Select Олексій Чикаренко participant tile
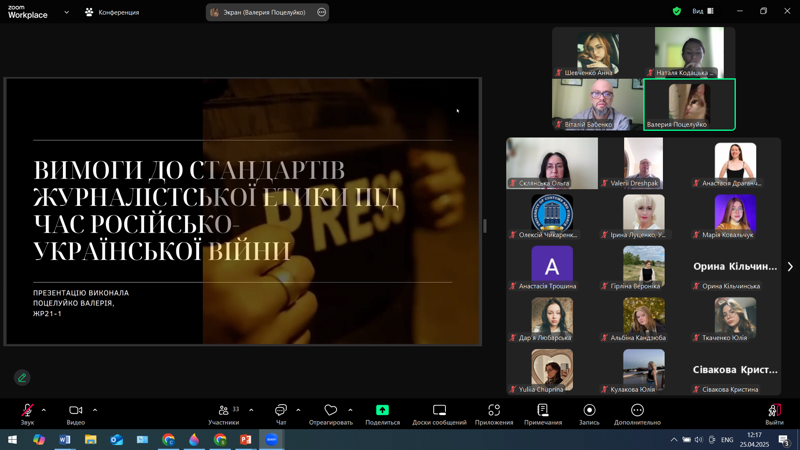 point(552,215)
